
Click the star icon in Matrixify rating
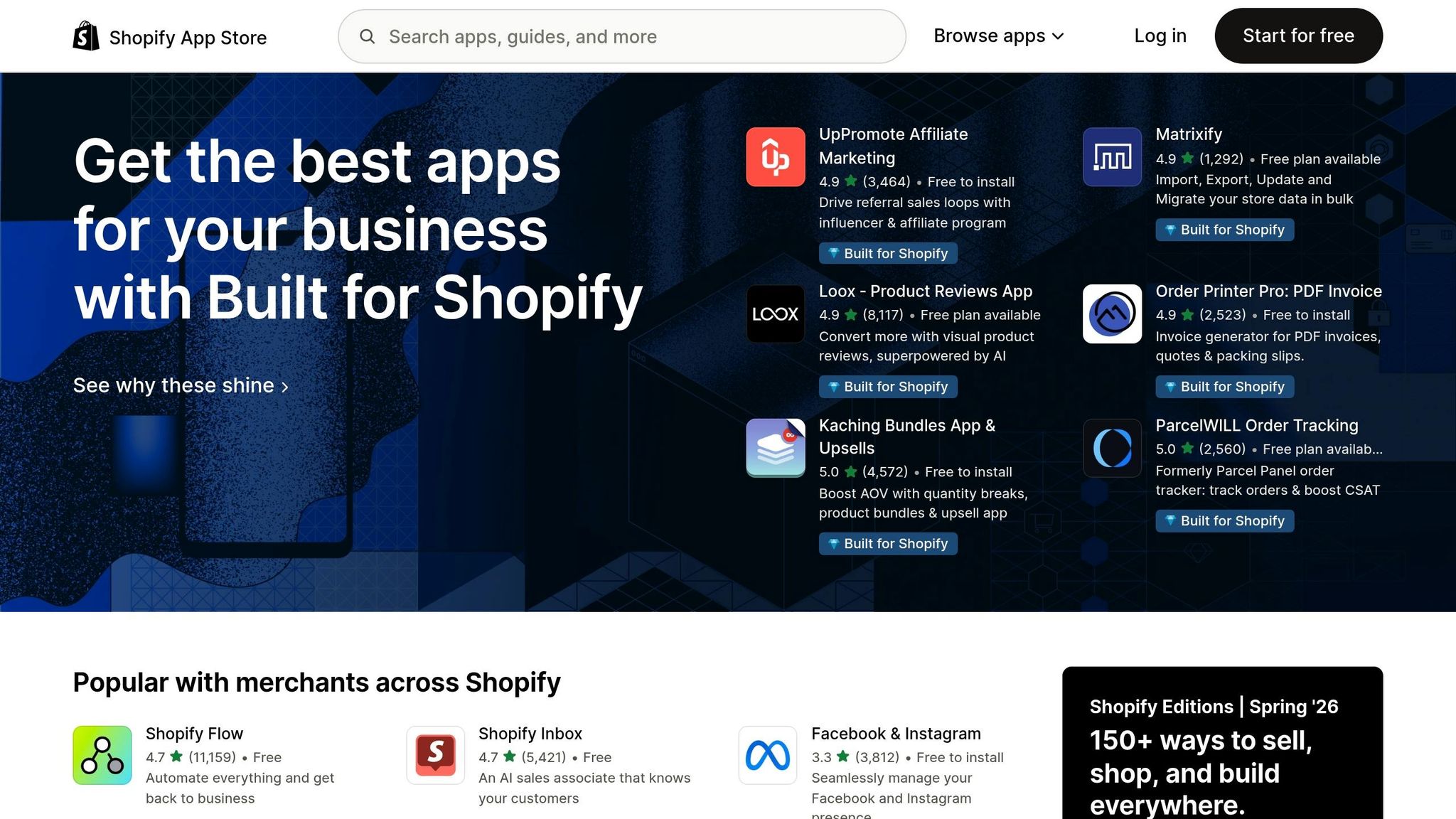[x=1187, y=159]
